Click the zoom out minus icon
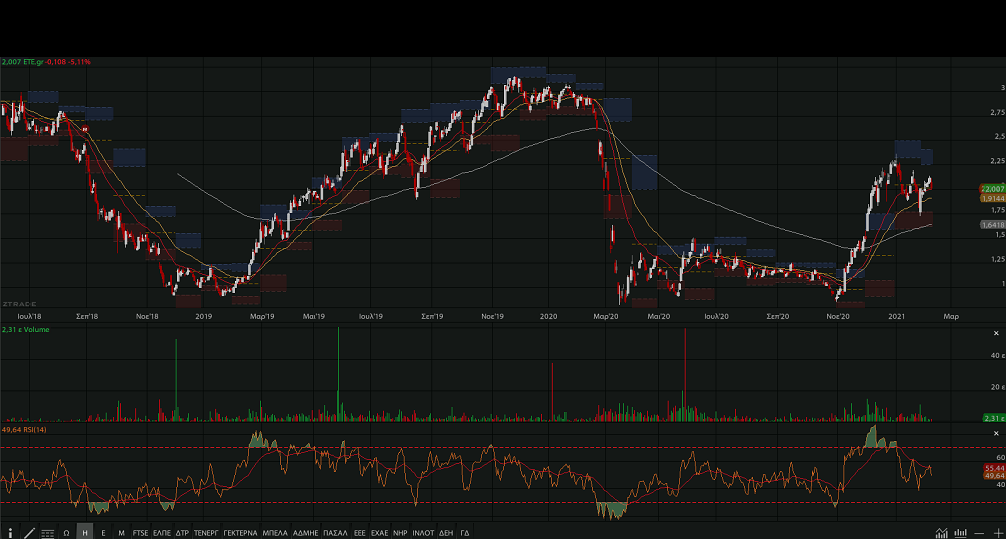The width and height of the screenshot is (1006, 539). [979, 532]
